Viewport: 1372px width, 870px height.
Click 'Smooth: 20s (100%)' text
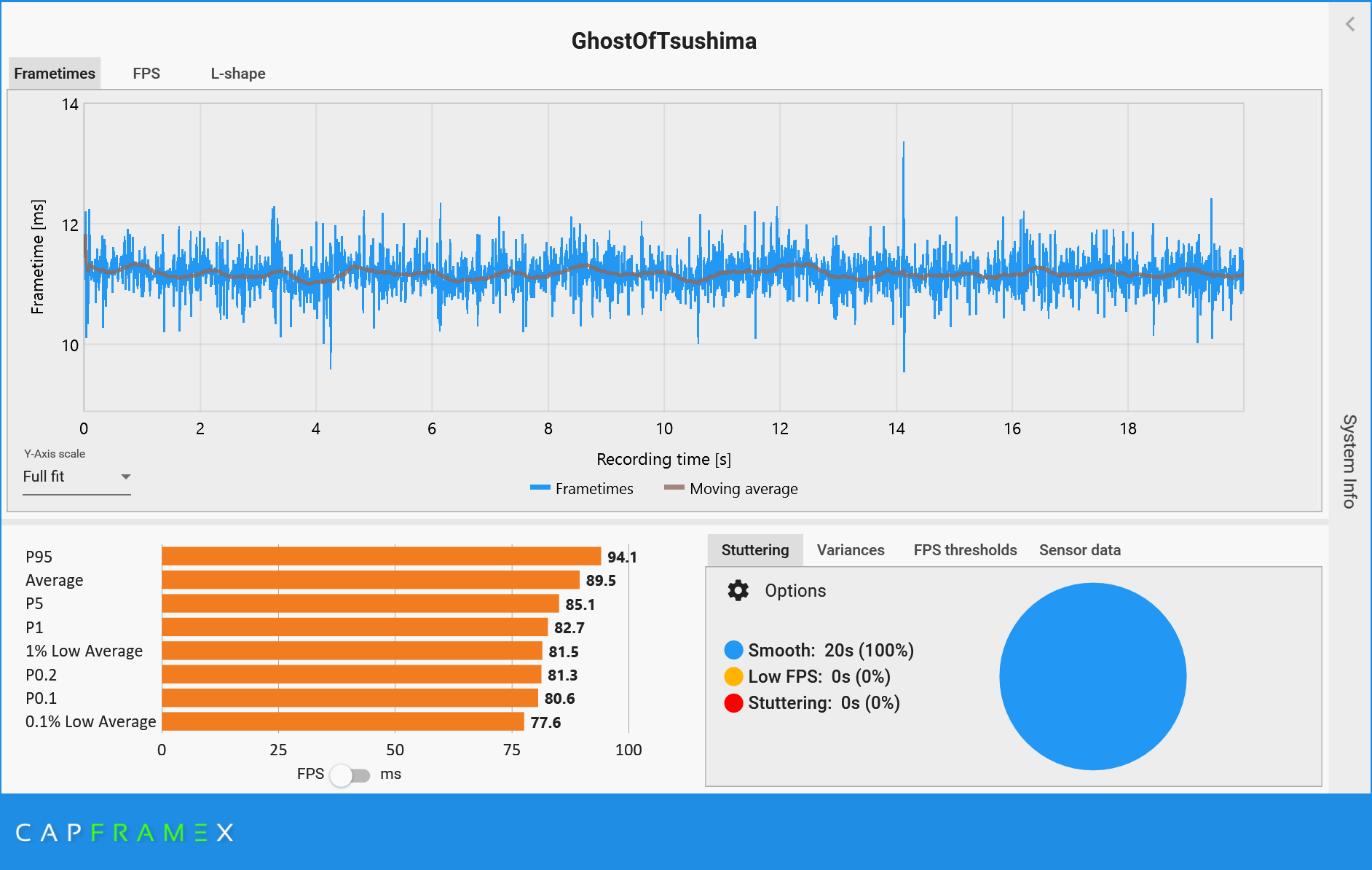pyautogui.click(x=831, y=650)
